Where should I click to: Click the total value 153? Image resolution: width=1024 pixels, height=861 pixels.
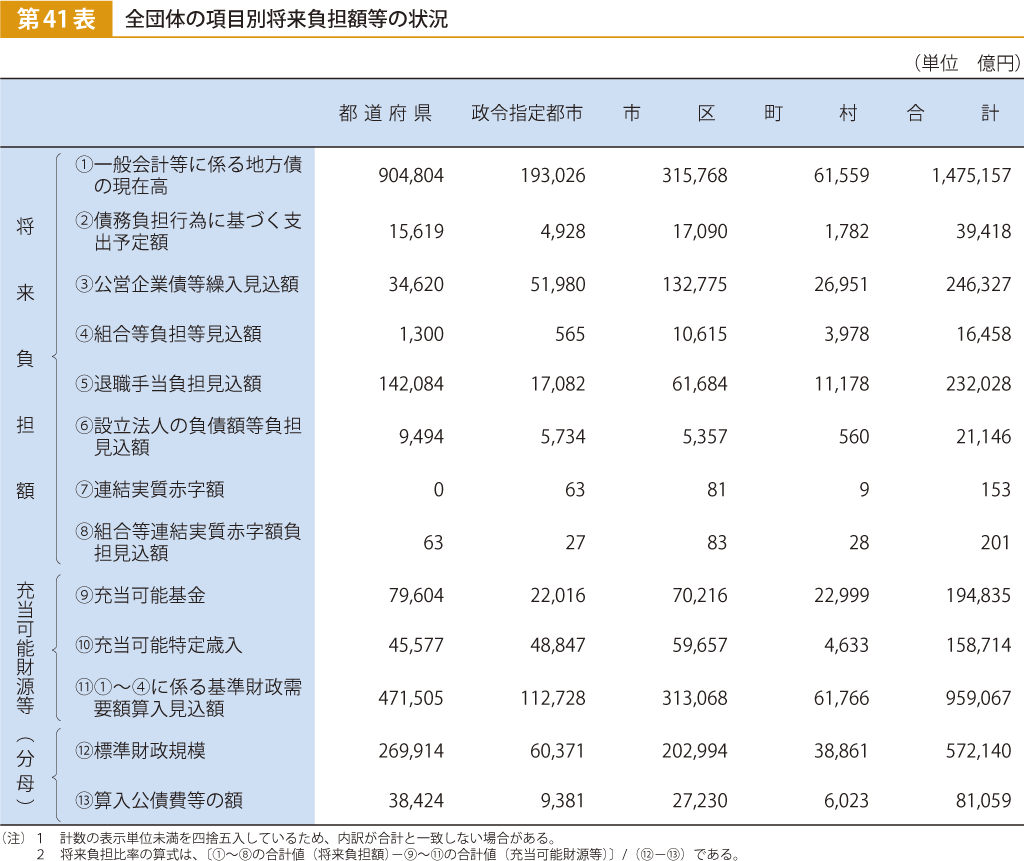[995, 489]
